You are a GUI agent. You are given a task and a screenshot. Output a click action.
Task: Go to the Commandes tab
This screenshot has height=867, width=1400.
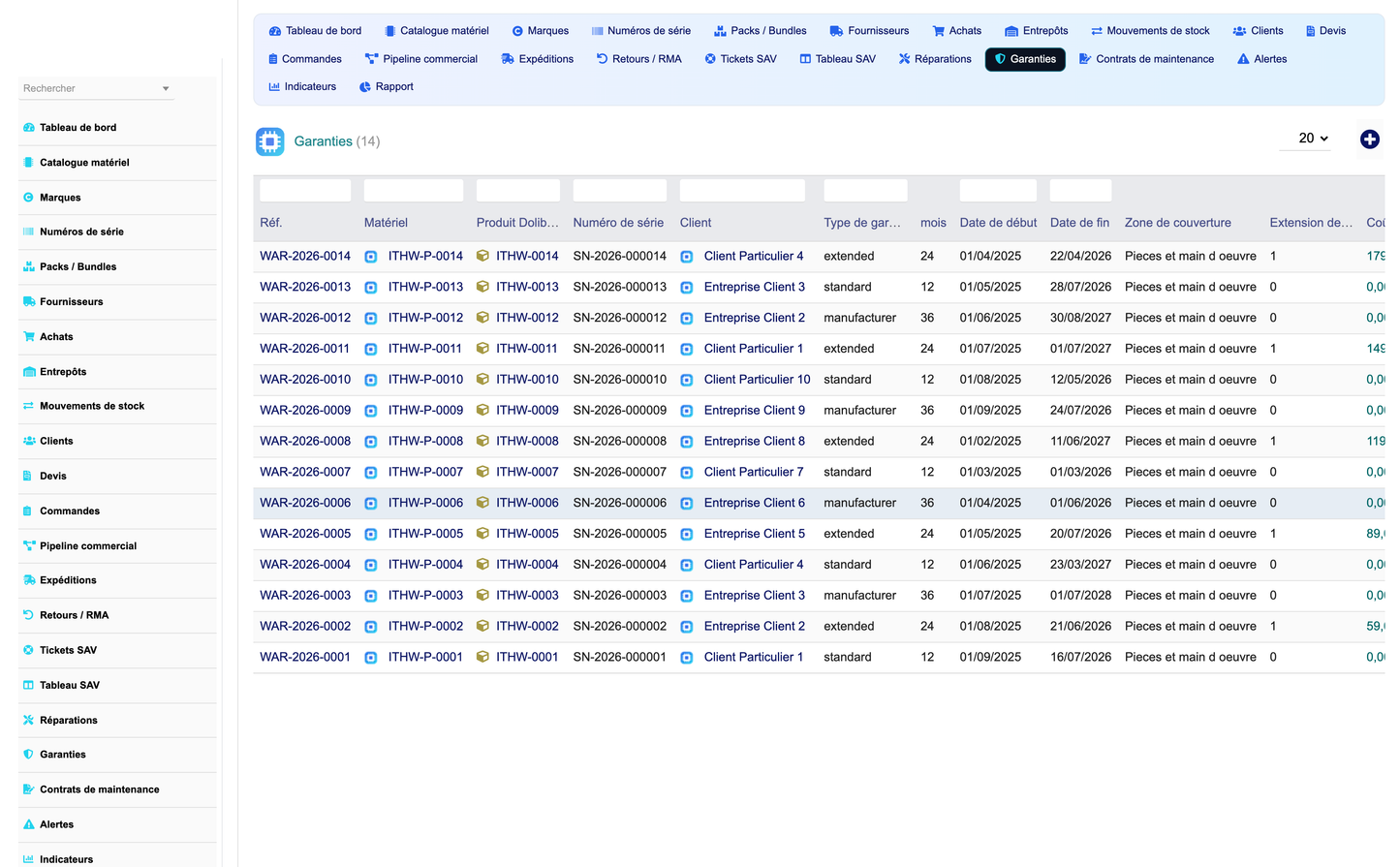click(x=304, y=59)
